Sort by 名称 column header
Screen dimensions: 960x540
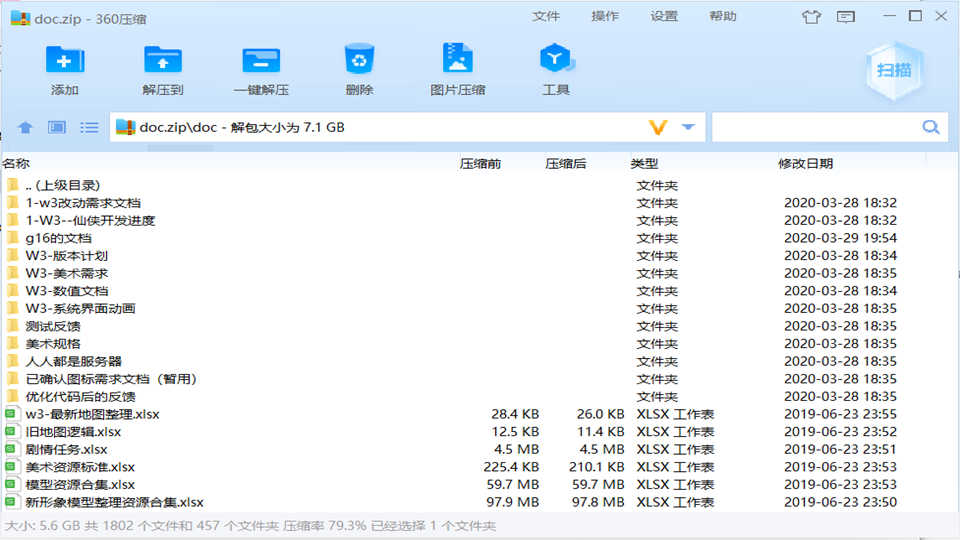point(16,163)
